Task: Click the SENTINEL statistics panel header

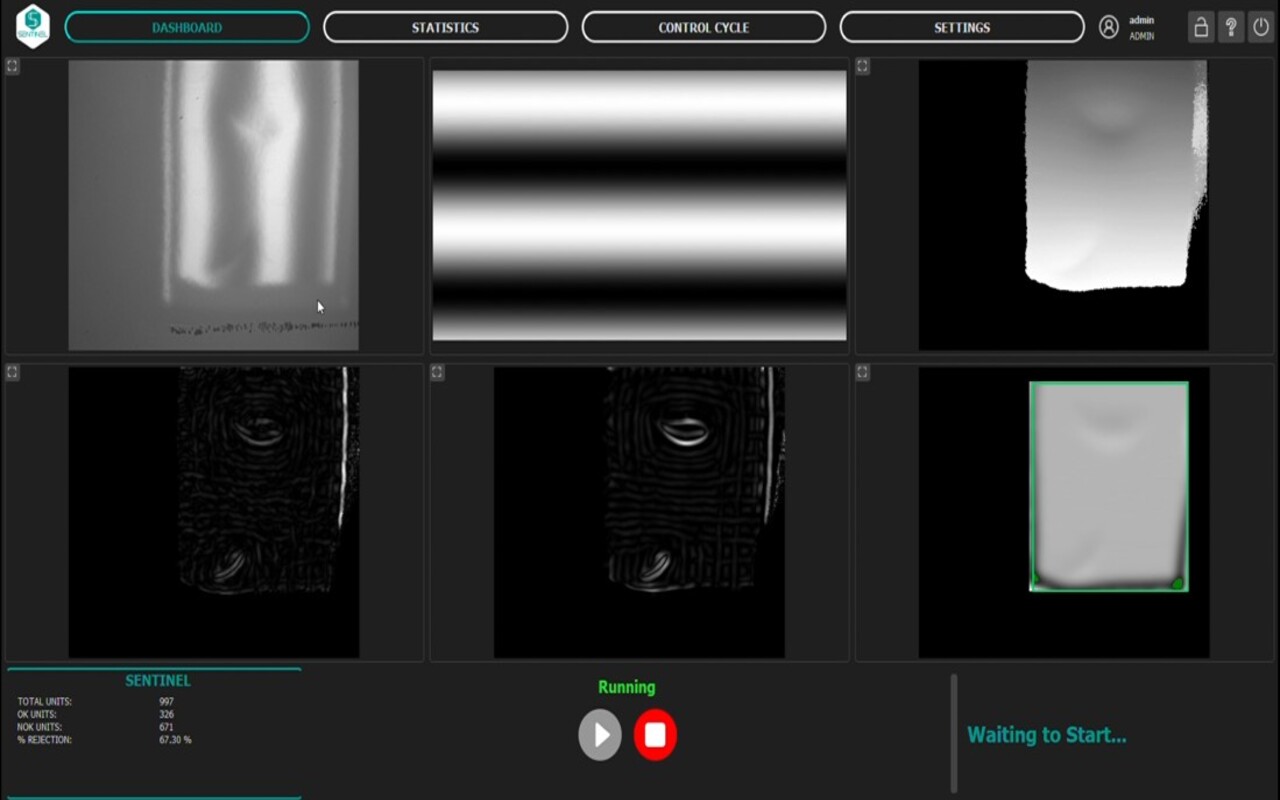Action: pos(157,680)
